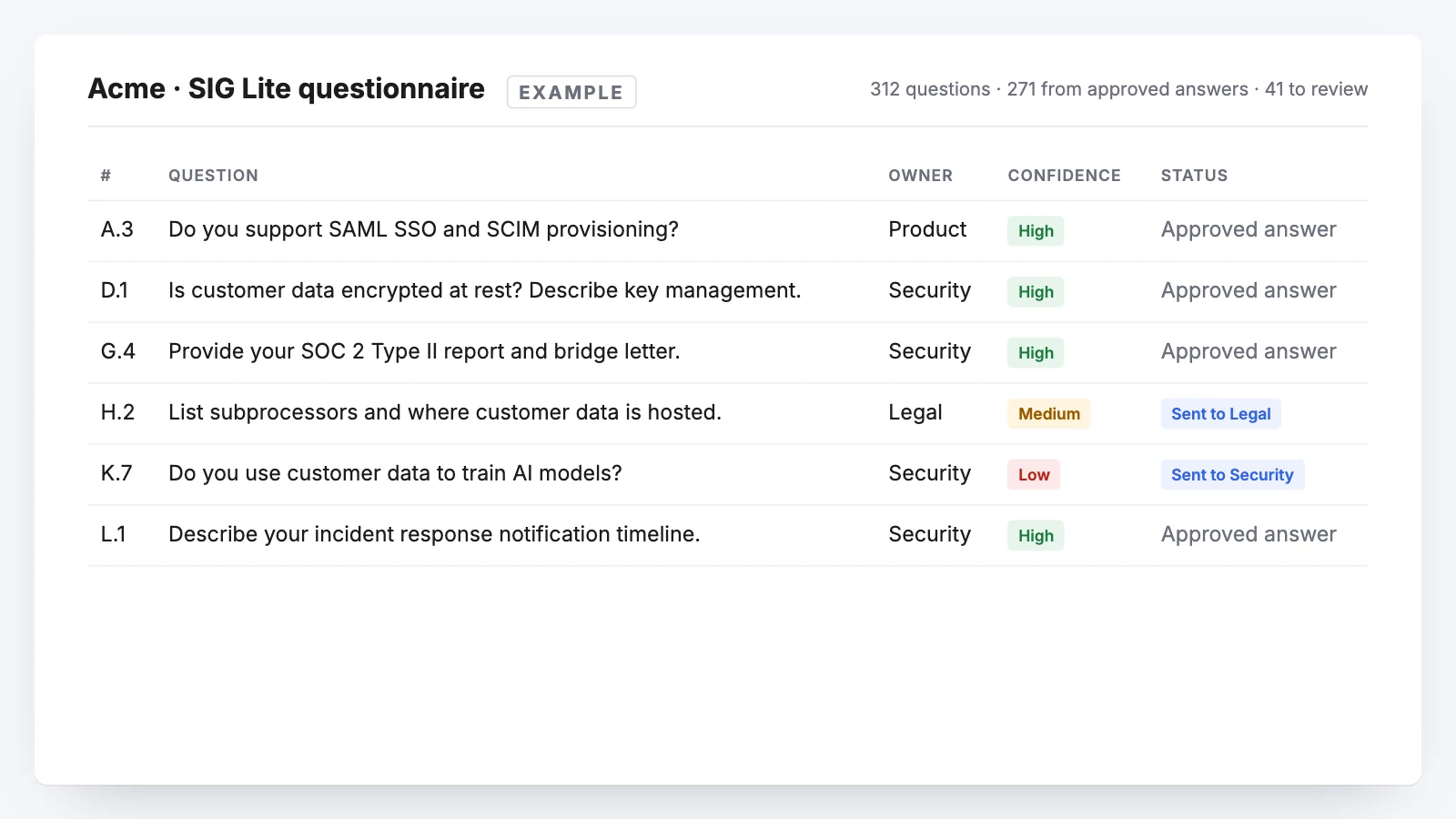Click question number K.7
This screenshot has width=1456, height=819.
116,473
